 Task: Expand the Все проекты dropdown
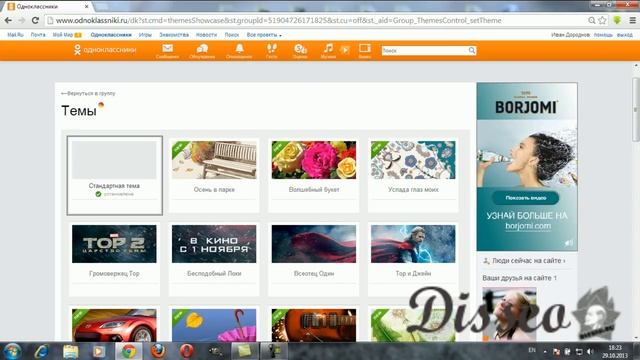click(264, 35)
